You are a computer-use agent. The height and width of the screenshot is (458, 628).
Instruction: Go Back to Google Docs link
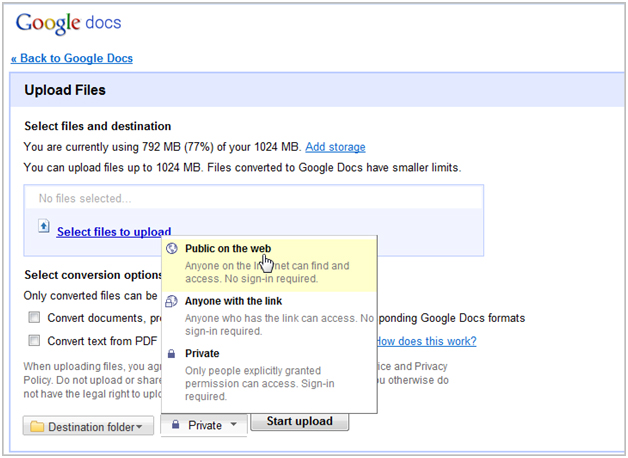click(x=72, y=58)
